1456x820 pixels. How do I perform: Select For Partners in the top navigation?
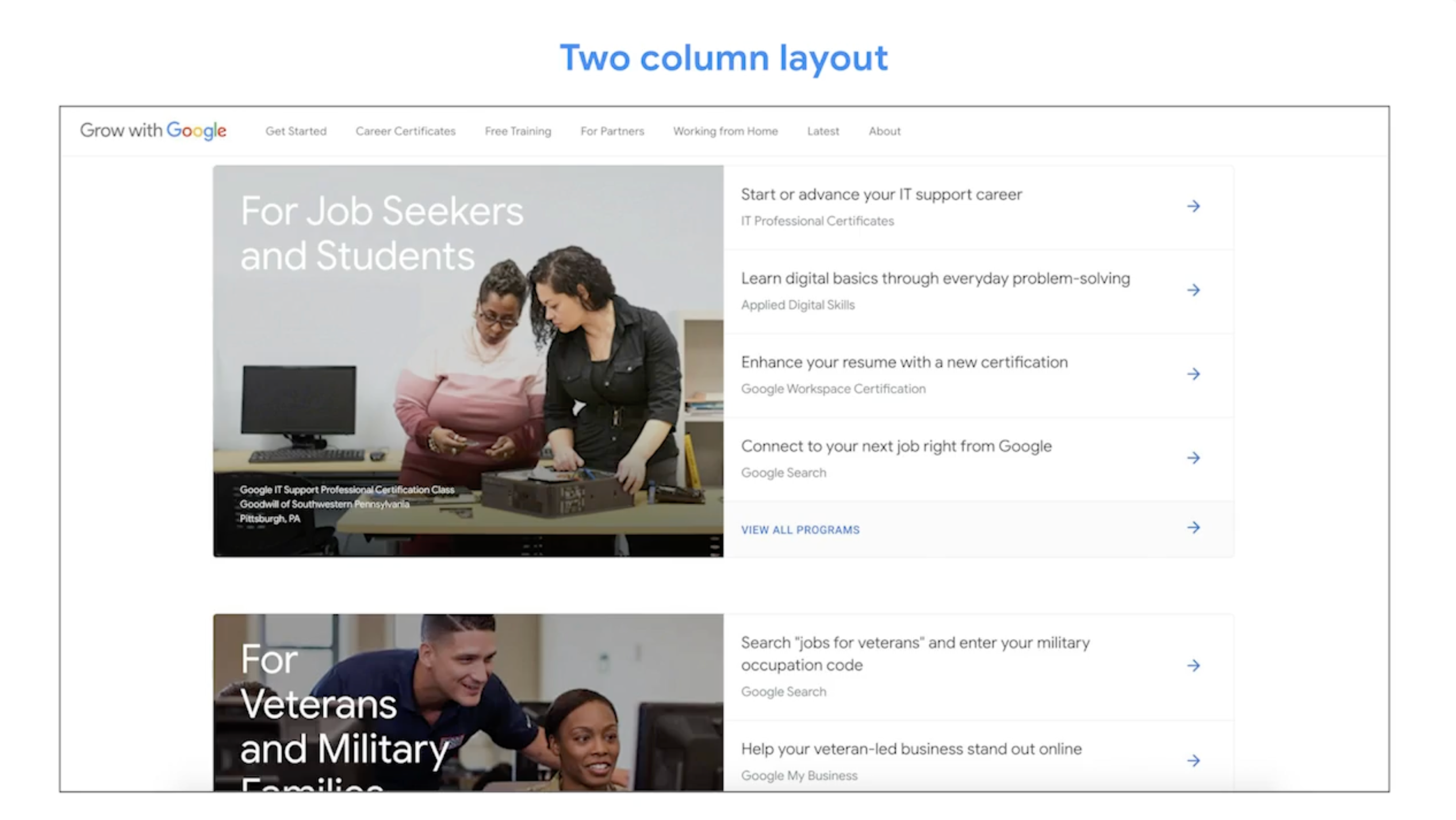click(612, 131)
